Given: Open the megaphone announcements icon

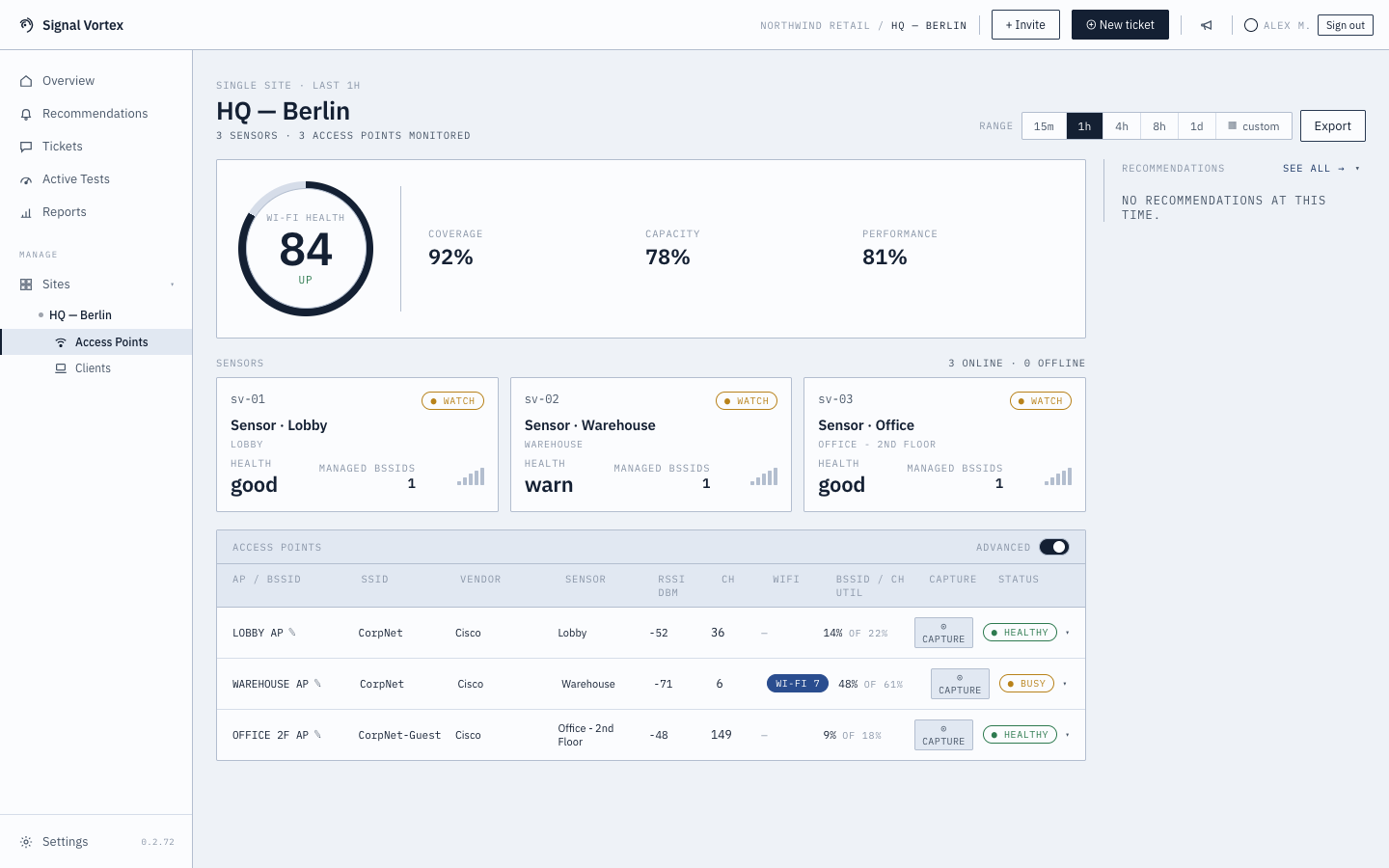Looking at the screenshot, I should click(x=1206, y=25).
